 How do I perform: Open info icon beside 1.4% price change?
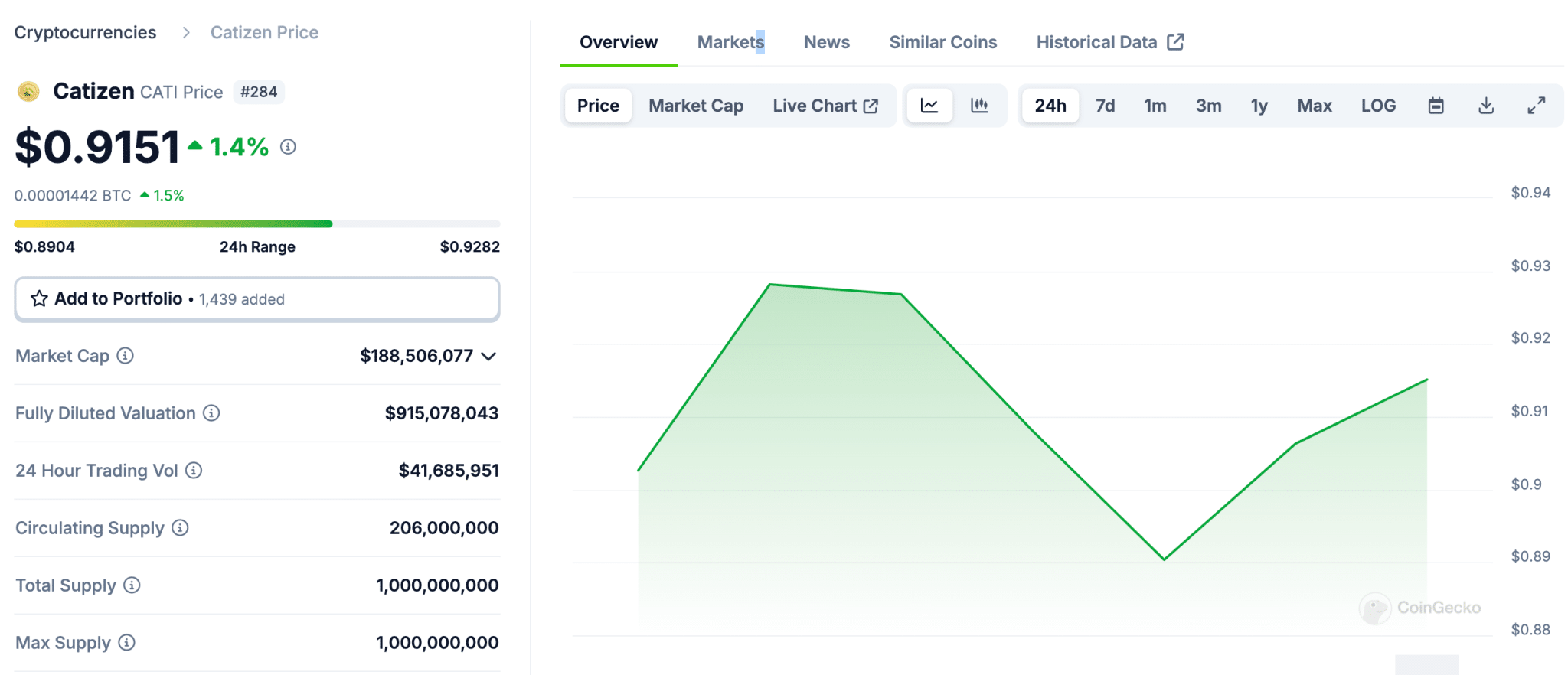coord(288,146)
